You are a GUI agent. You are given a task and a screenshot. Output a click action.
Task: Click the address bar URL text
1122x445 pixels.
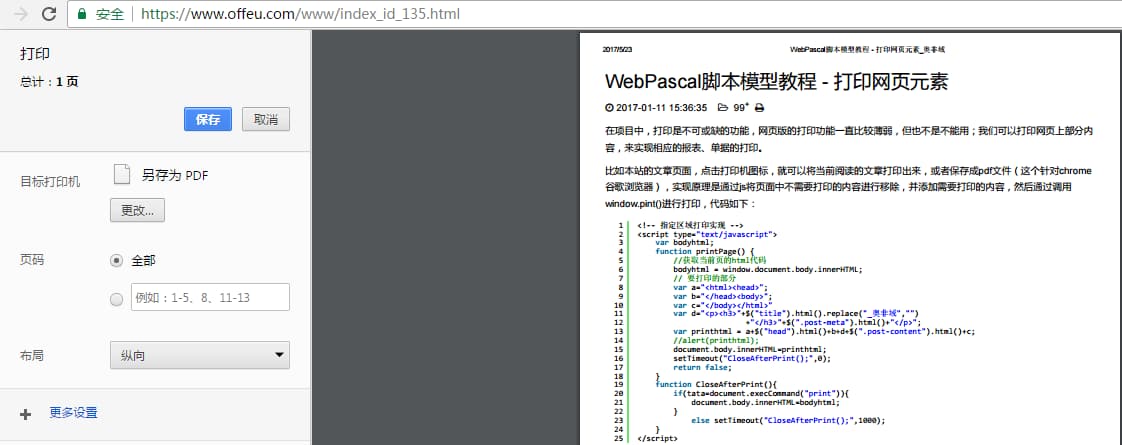point(301,14)
